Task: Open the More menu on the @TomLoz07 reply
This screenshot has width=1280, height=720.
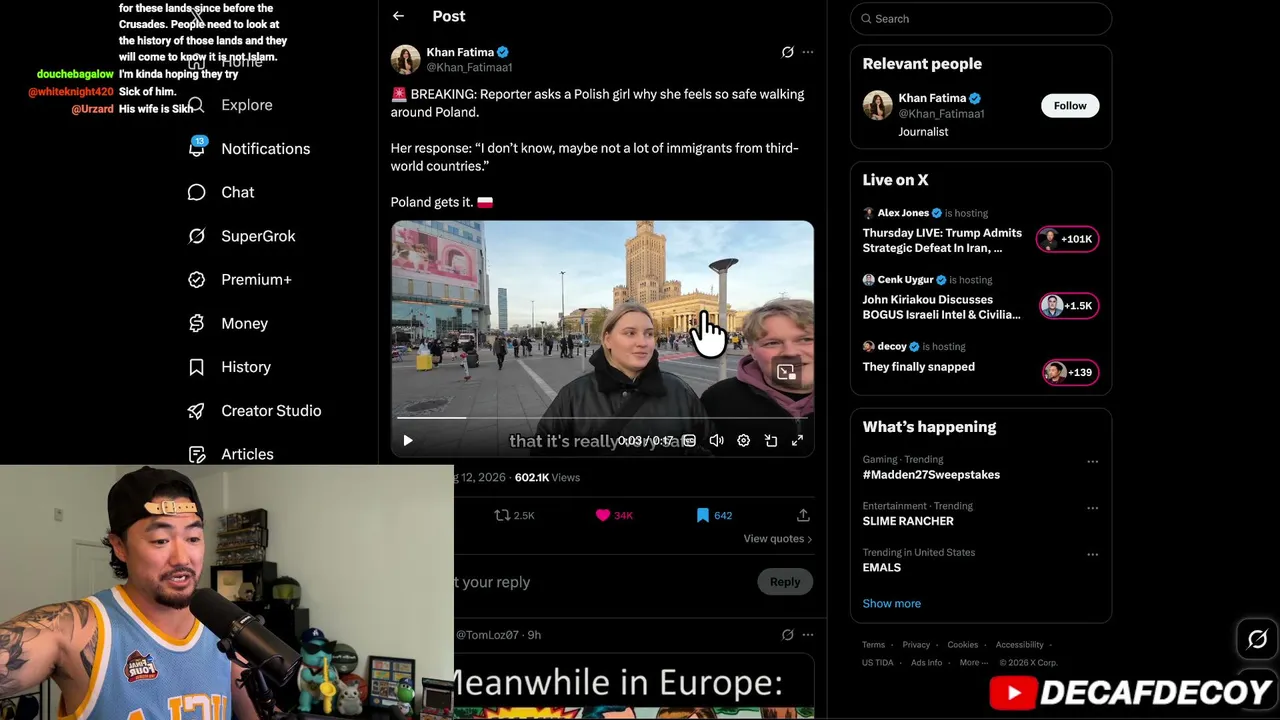Action: 808,635
